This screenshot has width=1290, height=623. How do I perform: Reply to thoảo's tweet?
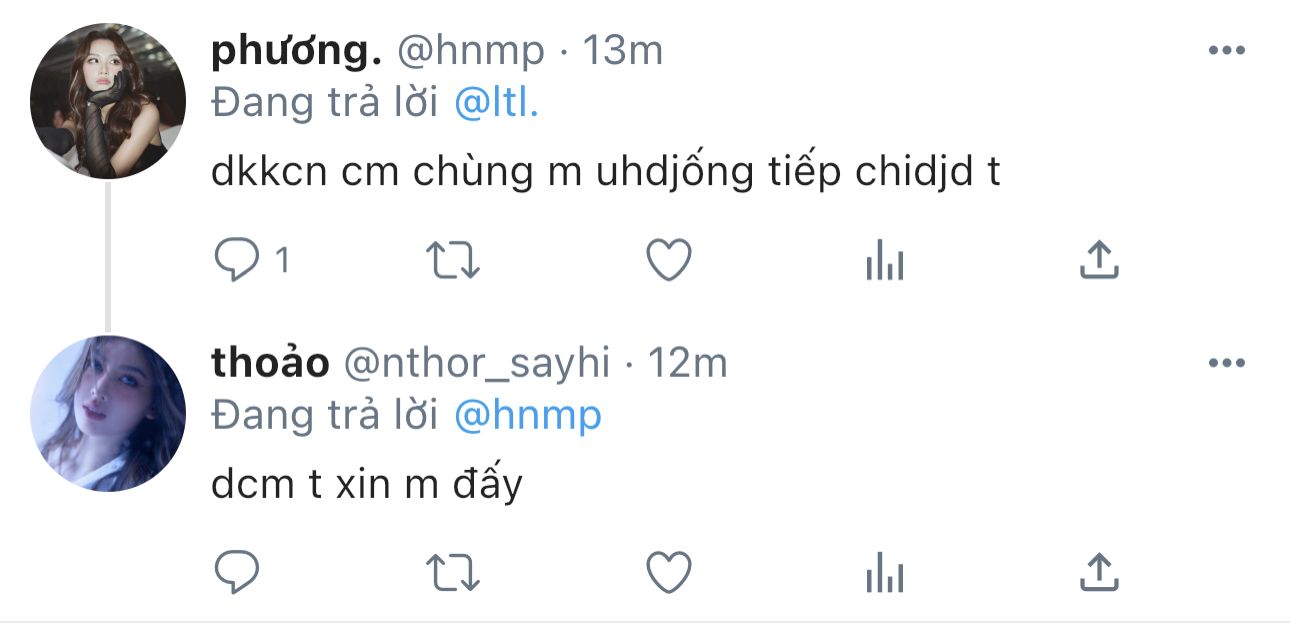(x=238, y=573)
